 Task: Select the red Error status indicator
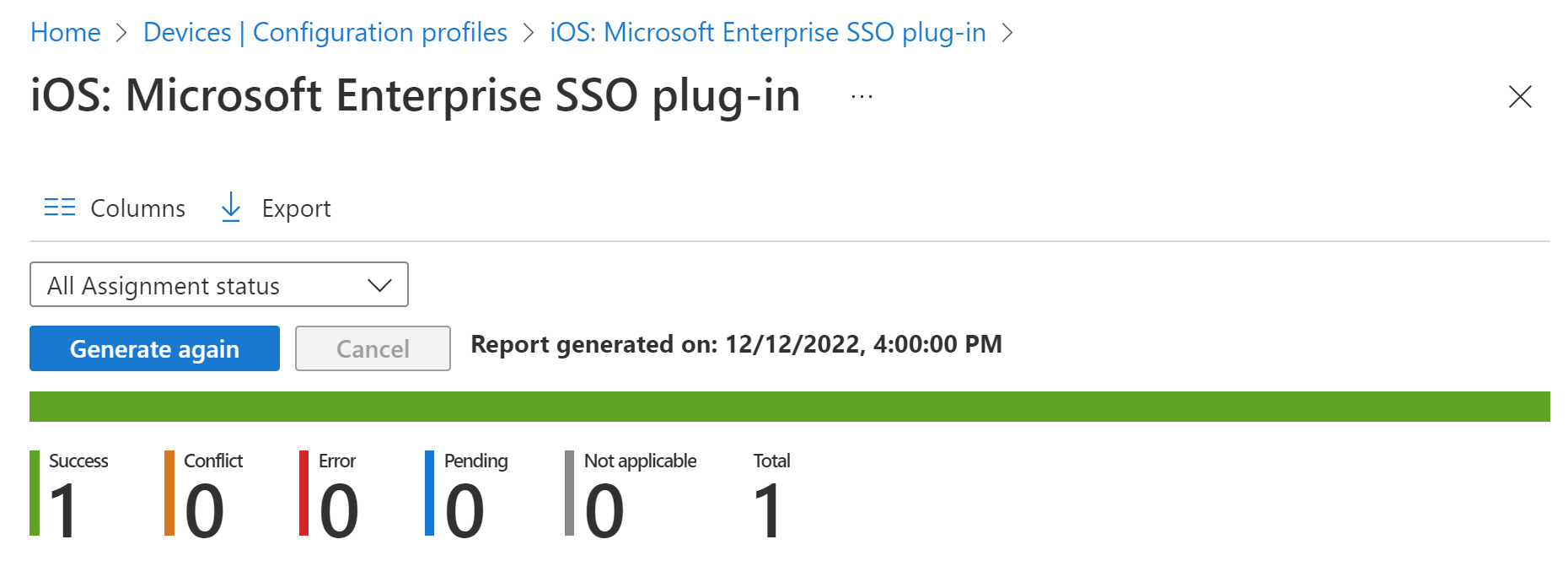tap(304, 493)
